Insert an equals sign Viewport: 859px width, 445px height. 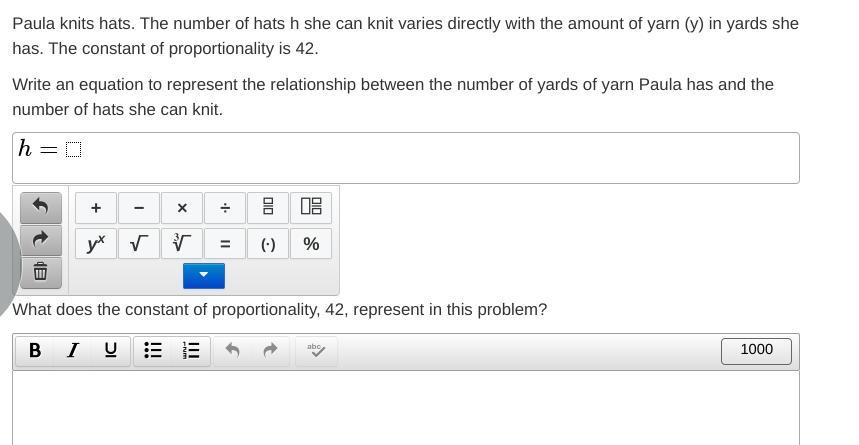225,244
